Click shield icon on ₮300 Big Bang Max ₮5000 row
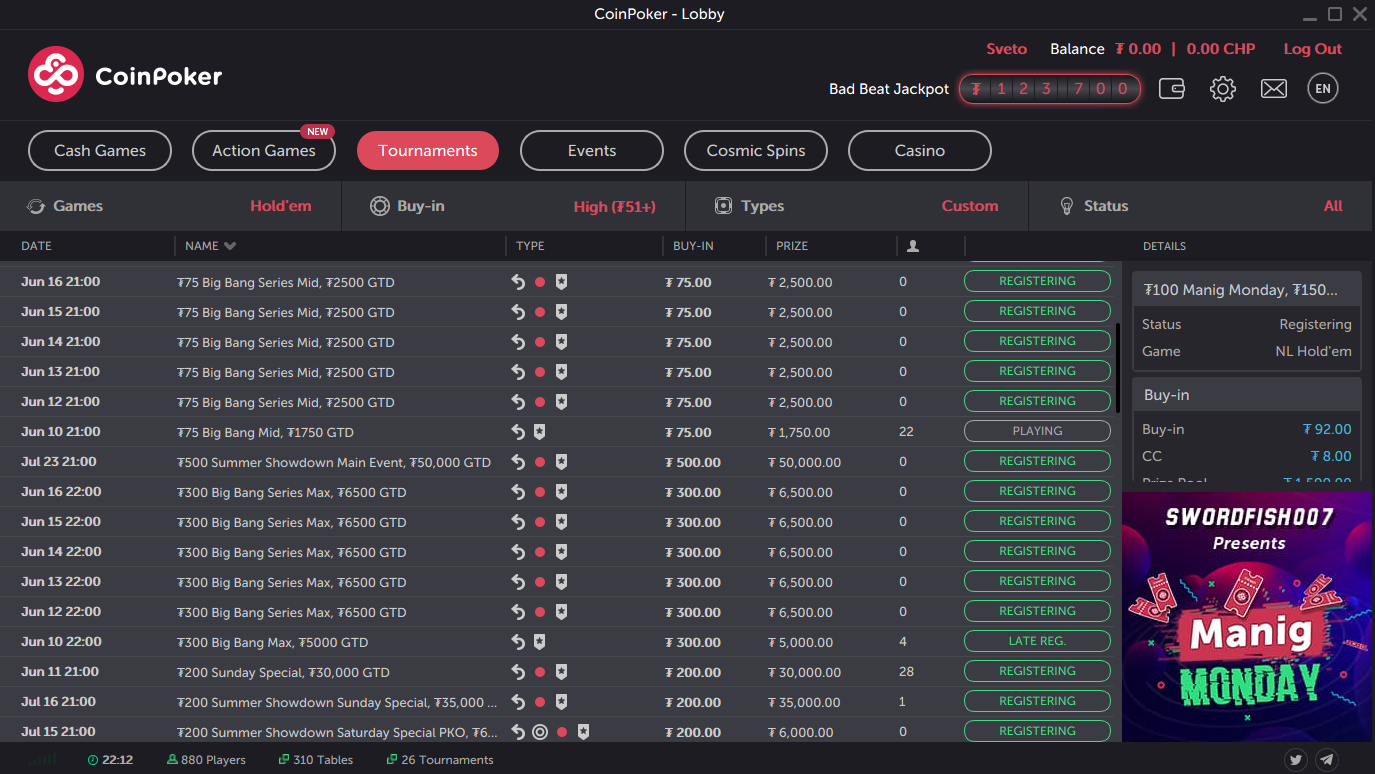 click(x=539, y=642)
